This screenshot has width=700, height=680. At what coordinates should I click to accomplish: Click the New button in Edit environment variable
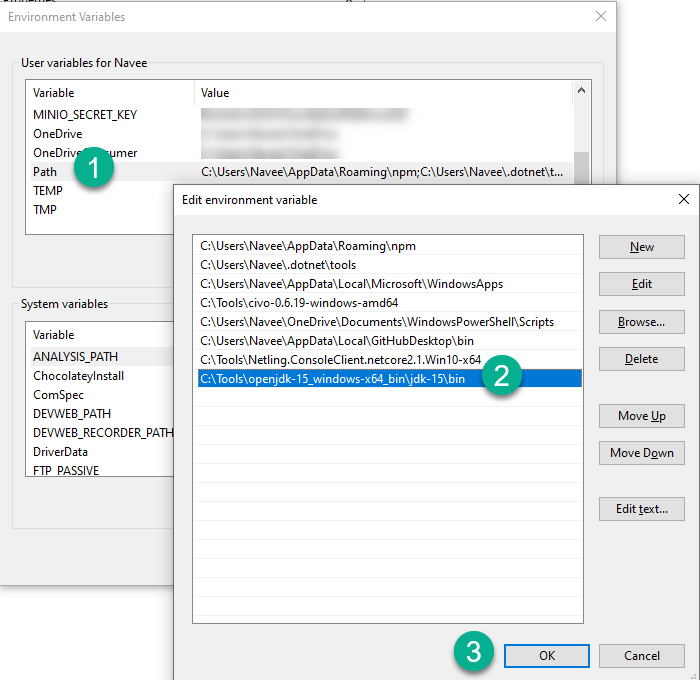point(642,247)
